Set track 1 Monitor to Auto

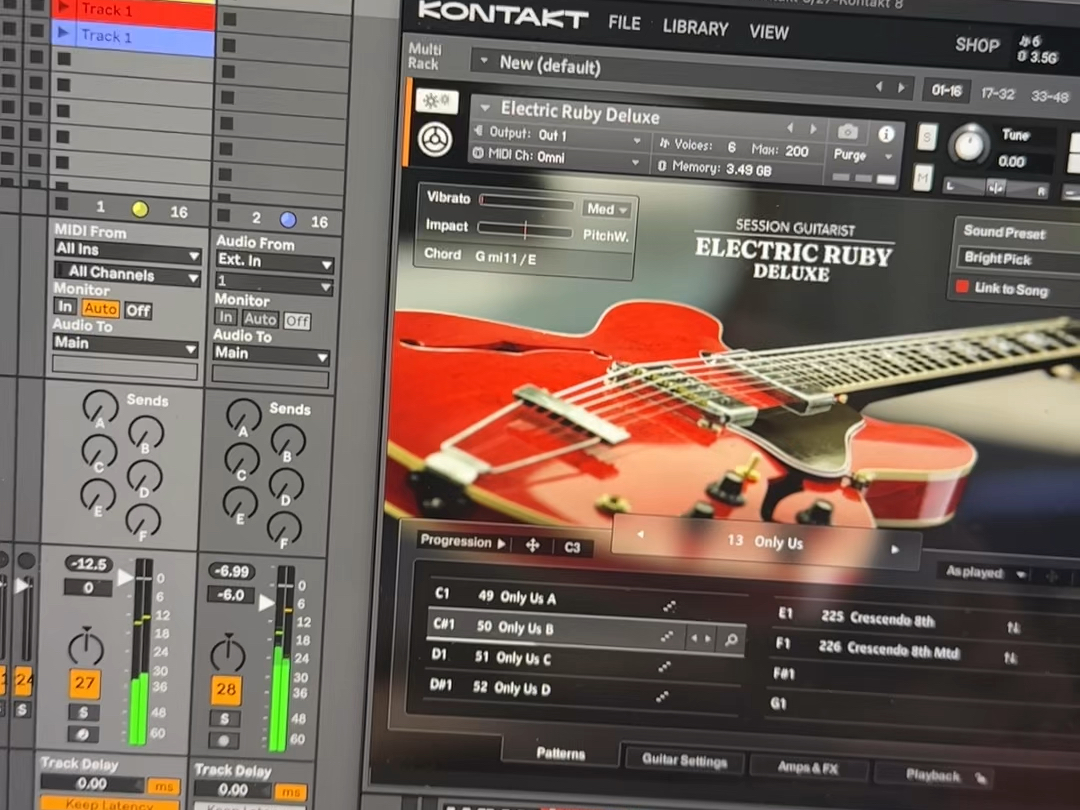pos(101,309)
